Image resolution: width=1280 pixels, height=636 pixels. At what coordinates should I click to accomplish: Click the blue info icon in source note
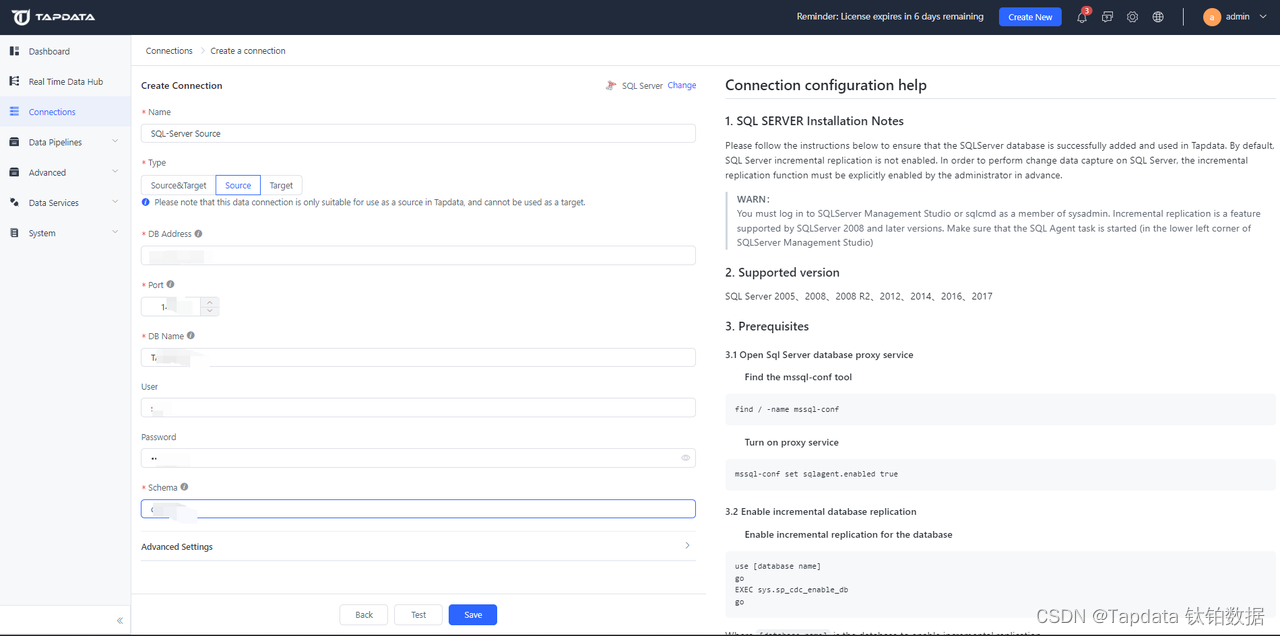pyautogui.click(x=146, y=202)
